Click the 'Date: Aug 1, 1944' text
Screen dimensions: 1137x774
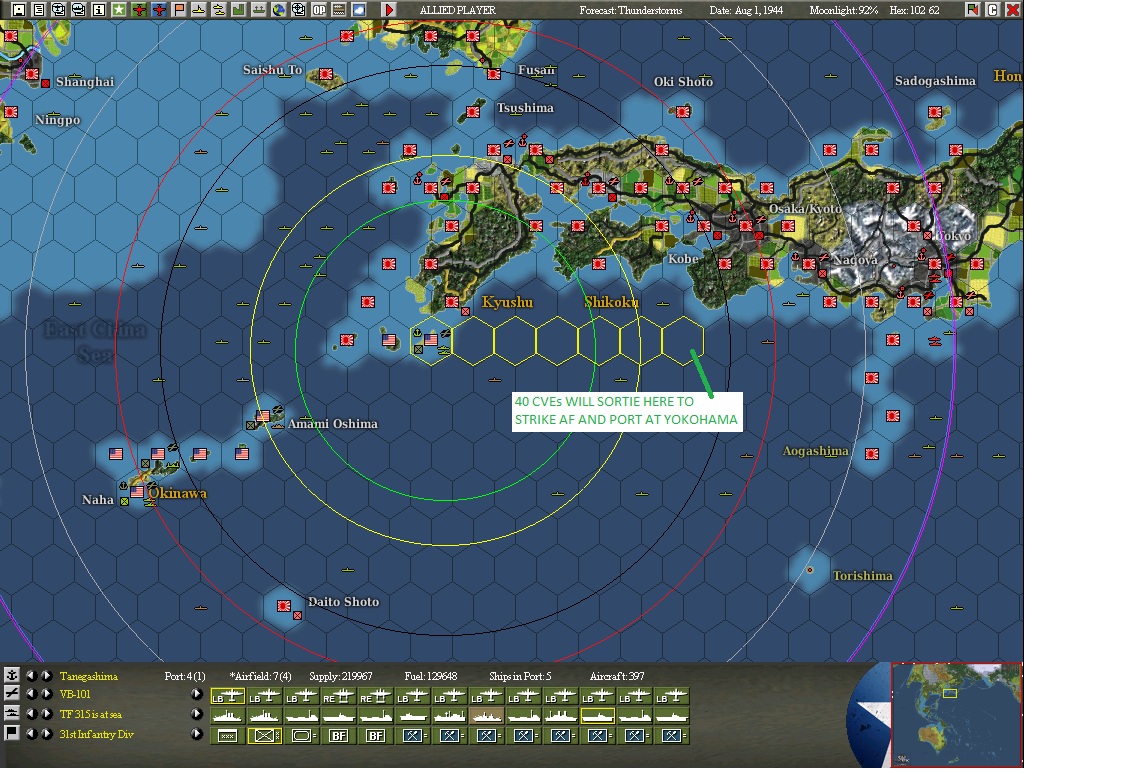746,10
